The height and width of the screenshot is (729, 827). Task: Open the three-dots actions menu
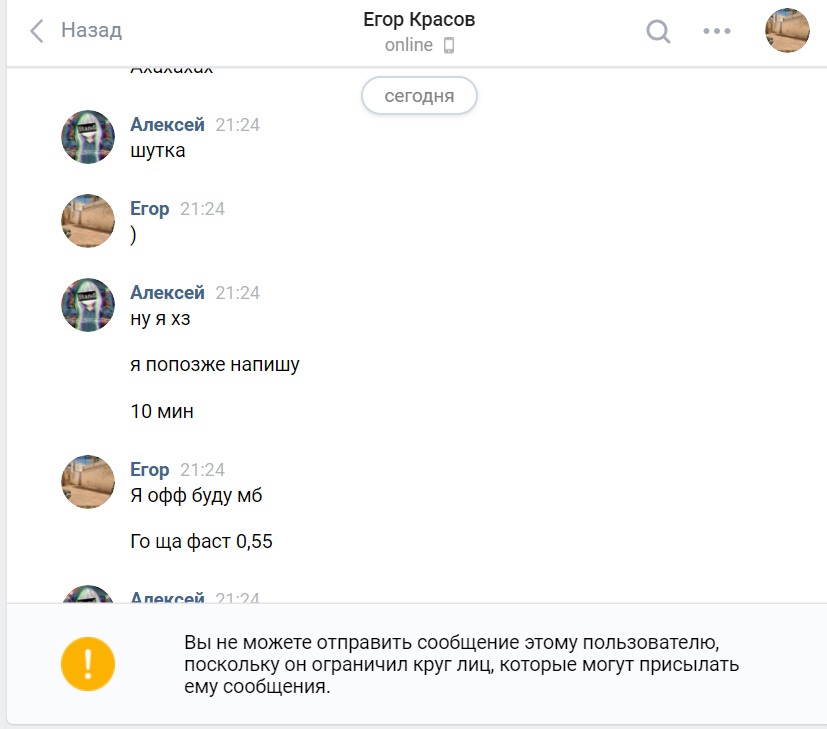click(x=717, y=31)
